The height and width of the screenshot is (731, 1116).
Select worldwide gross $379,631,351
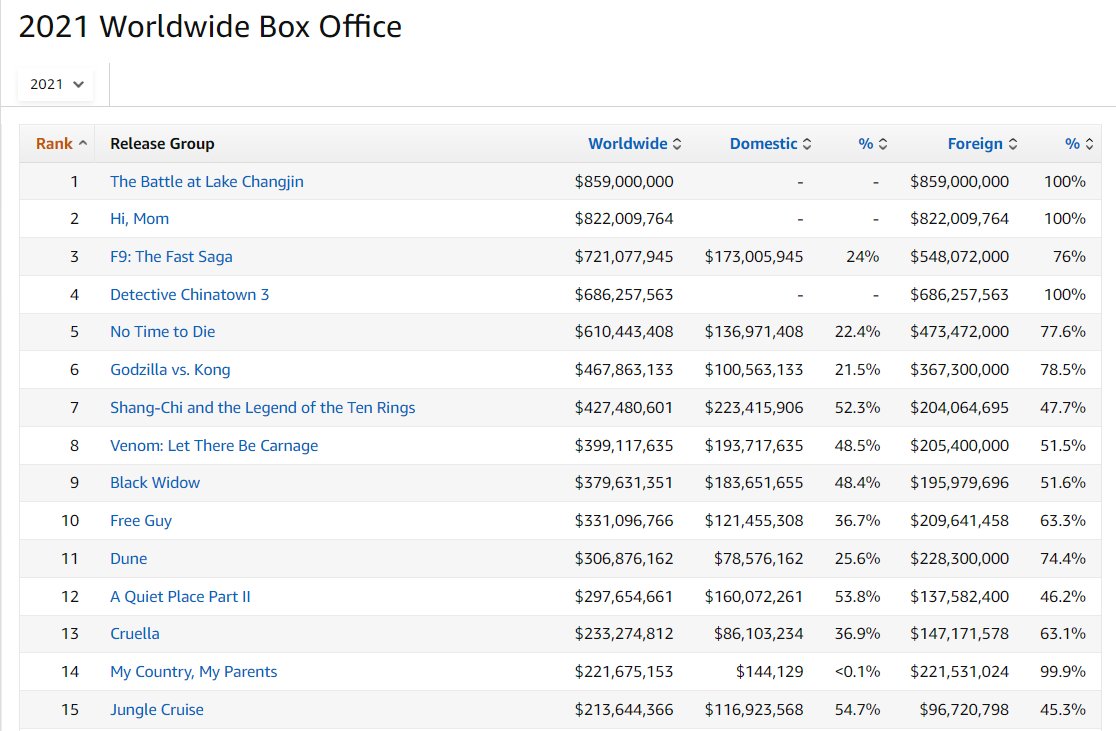(x=624, y=483)
